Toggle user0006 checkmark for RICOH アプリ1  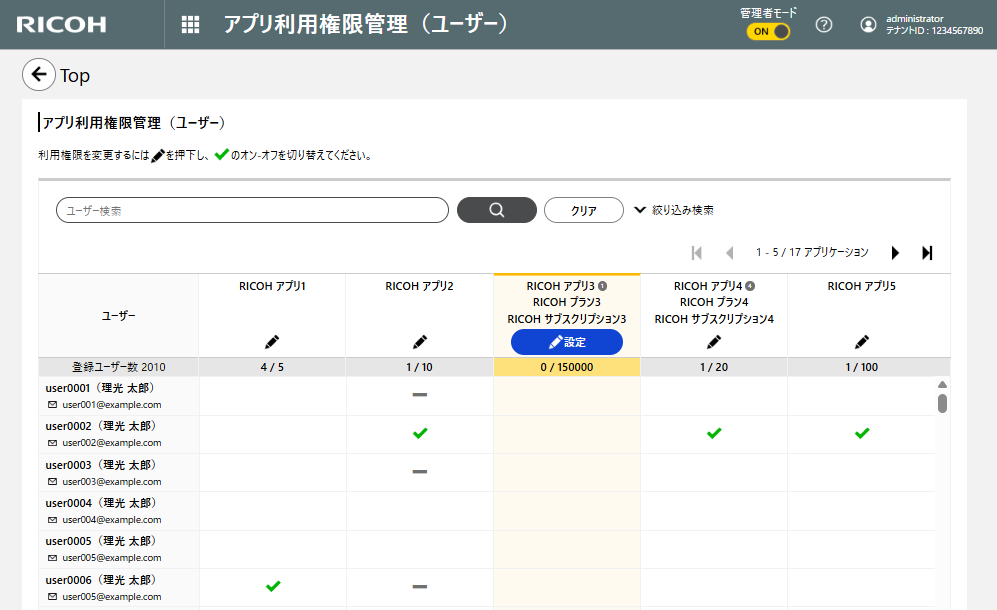pos(272,586)
